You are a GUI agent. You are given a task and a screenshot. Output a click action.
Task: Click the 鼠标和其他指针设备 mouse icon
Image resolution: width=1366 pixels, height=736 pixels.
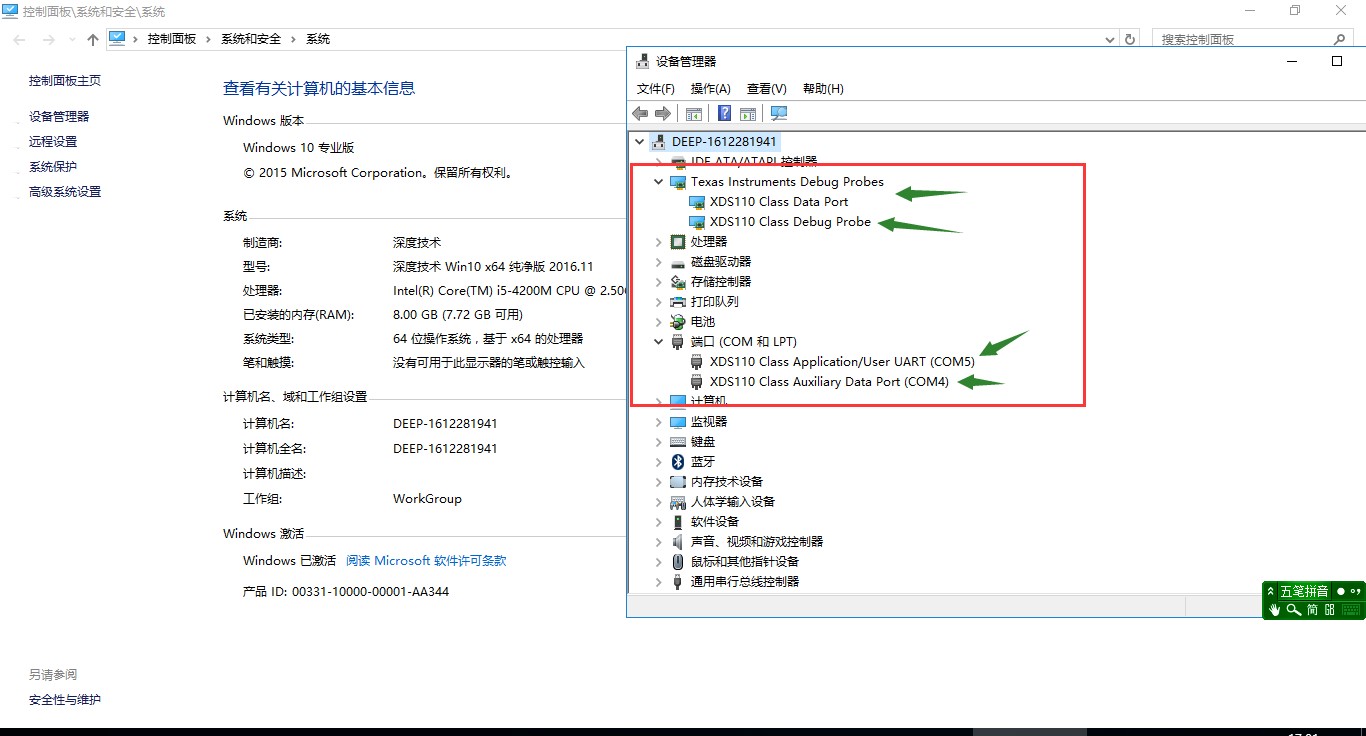tap(678, 562)
